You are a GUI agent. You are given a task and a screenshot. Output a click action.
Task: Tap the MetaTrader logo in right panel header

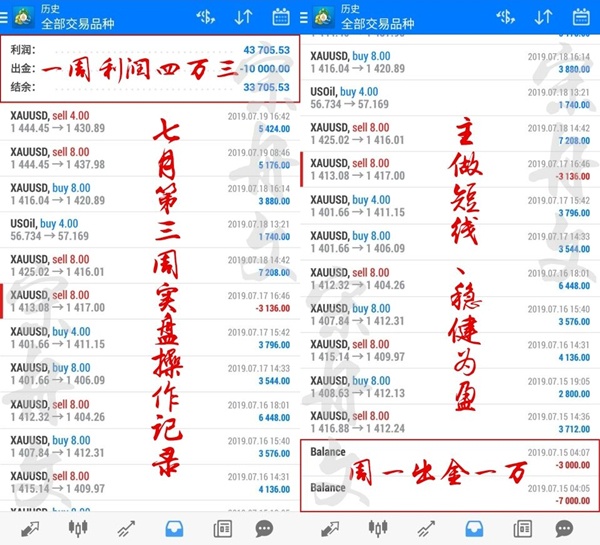323,17
